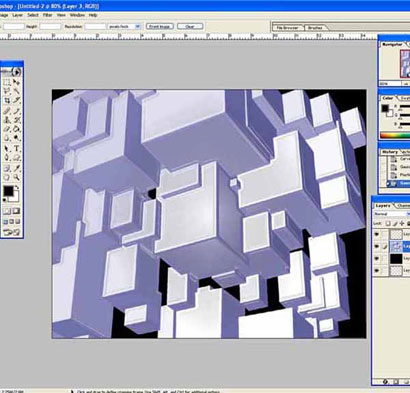This screenshot has height=393, width=410.
Task: Open the Select menu
Action: [33, 15]
